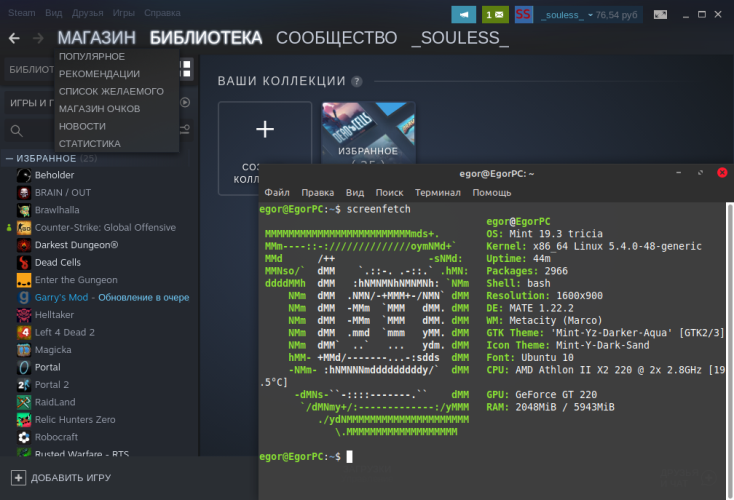Click the Robocraft game icon
The width and height of the screenshot is (734, 500).
[x=24, y=437]
